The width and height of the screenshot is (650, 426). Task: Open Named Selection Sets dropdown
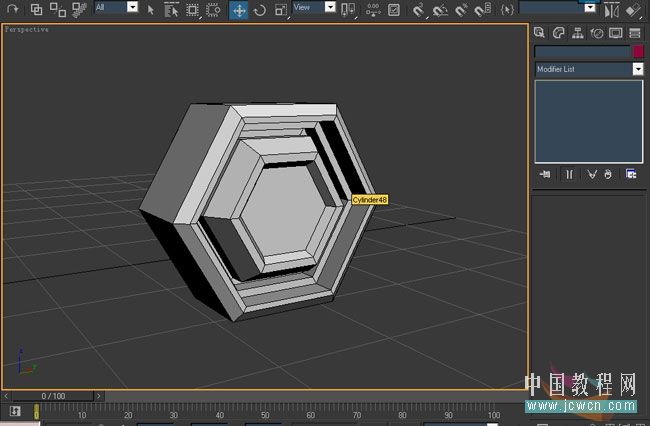[590, 7]
